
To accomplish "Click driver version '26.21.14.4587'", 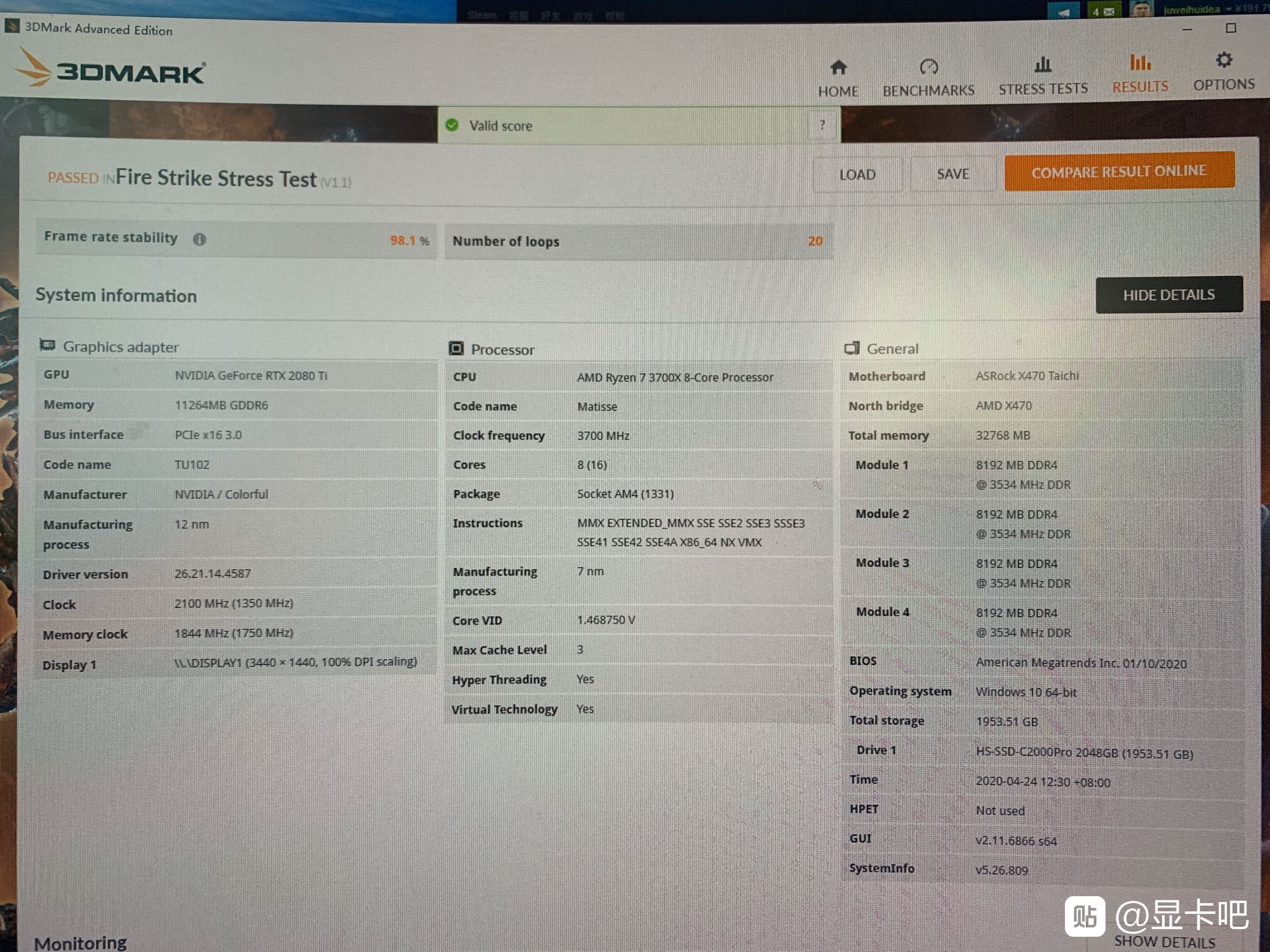I will pos(212,574).
